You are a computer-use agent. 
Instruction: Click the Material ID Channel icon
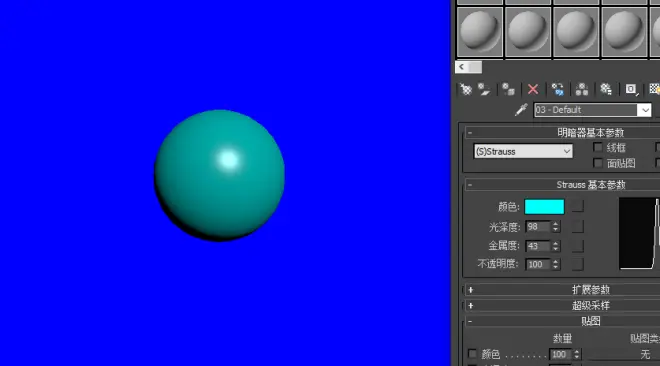pos(631,89)
